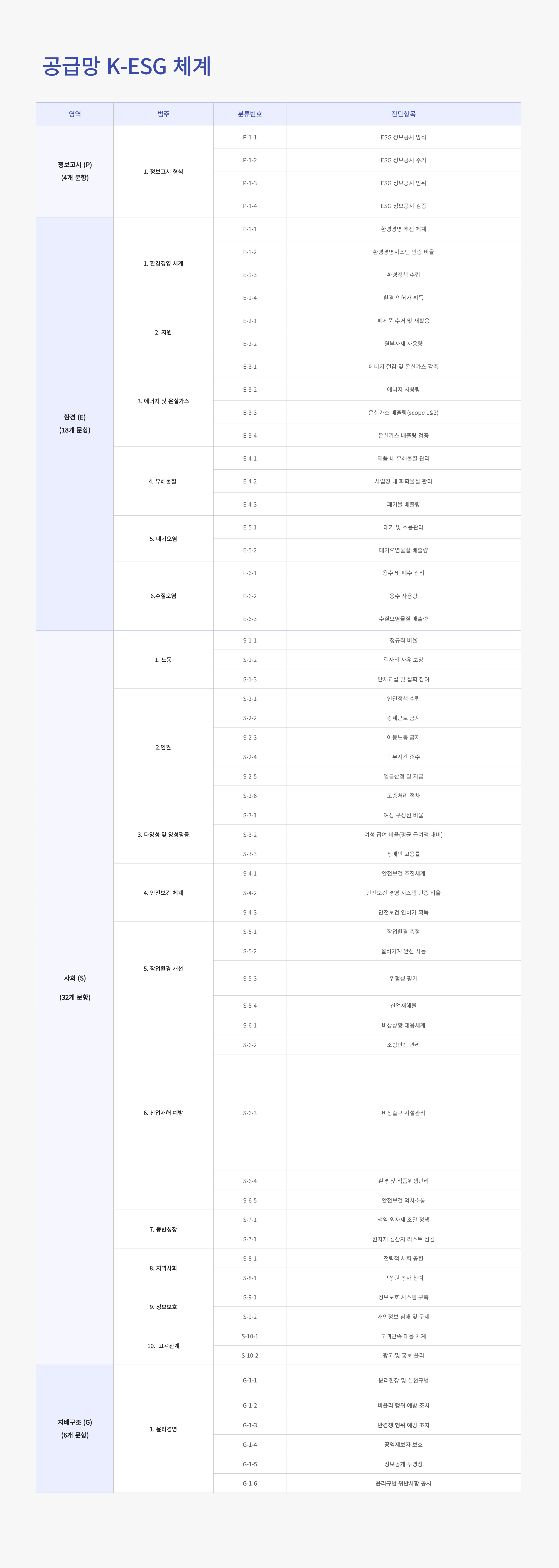Screen dimensions: 559x1568
Task: Select the 공익제보자 보호 item
Action: pyautogui.click(x=403, y=1444)
